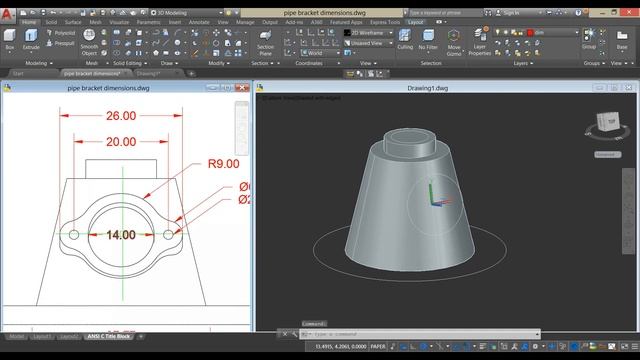Select the Extrude tool
Screen dimensions: 640x360
coord(31,39)
